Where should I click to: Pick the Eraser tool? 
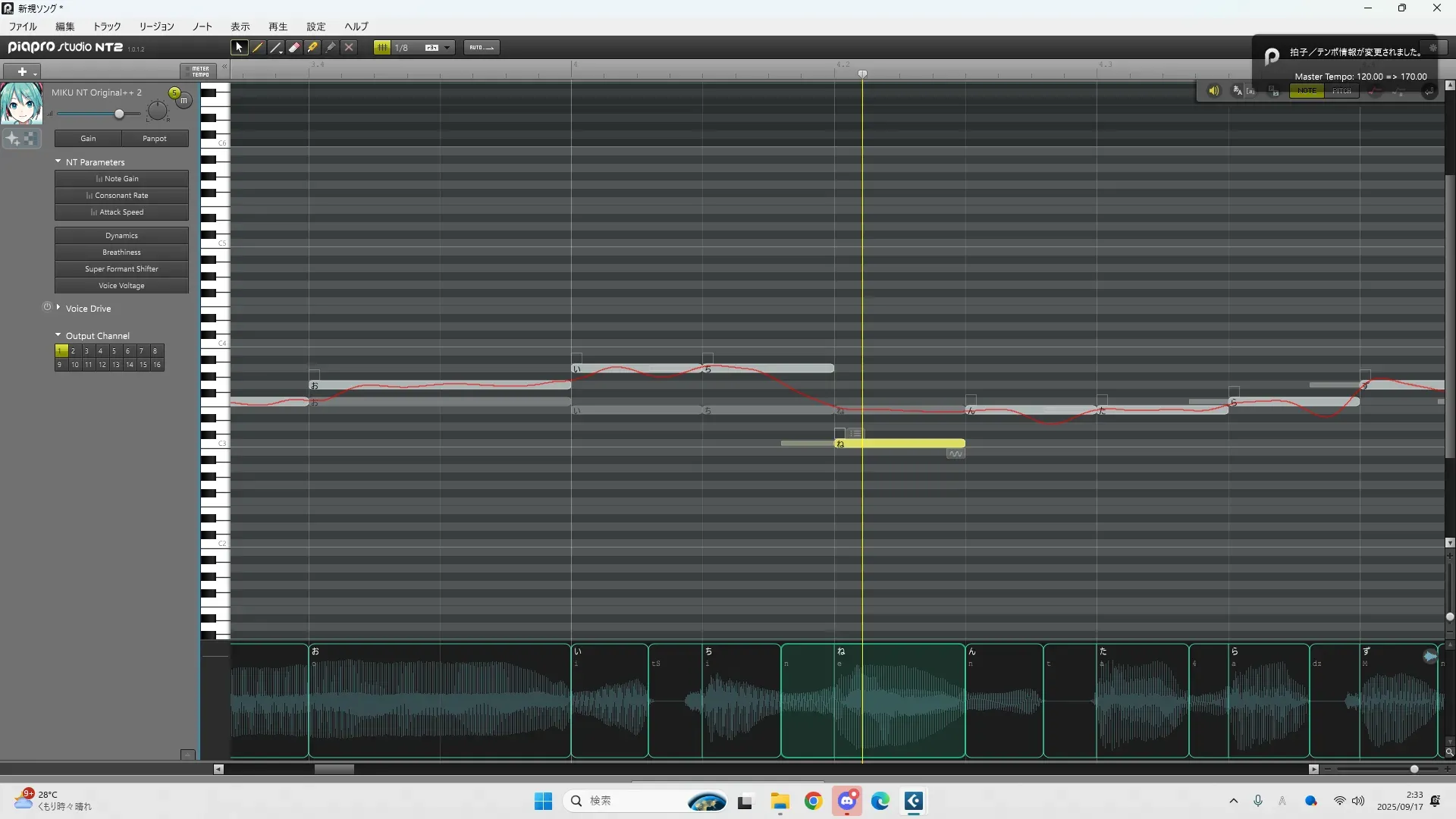click(x=294, y=48)
